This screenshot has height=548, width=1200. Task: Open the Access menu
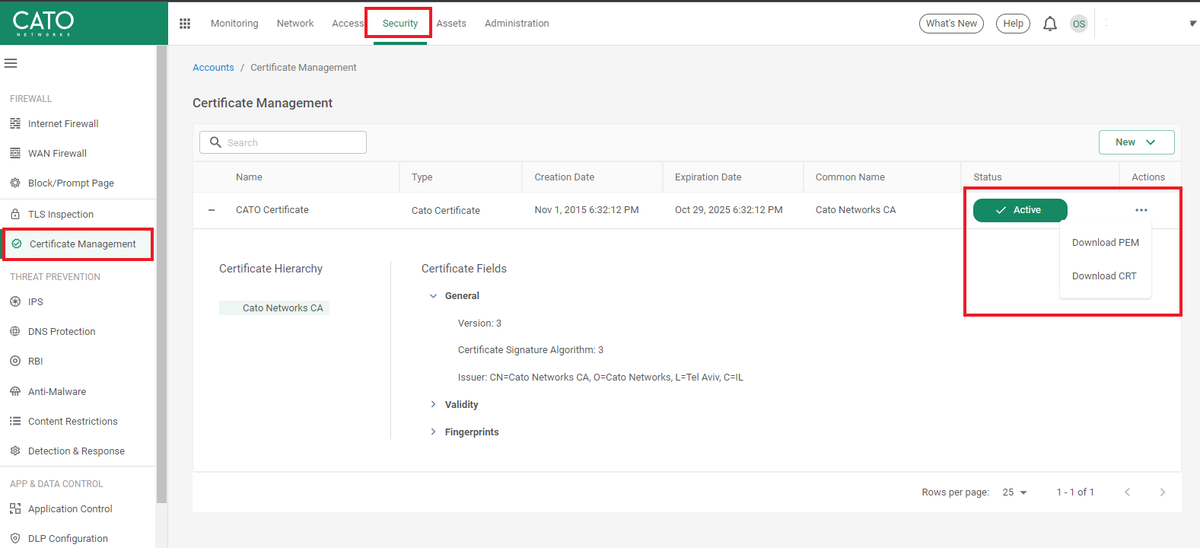coord(347,23)
